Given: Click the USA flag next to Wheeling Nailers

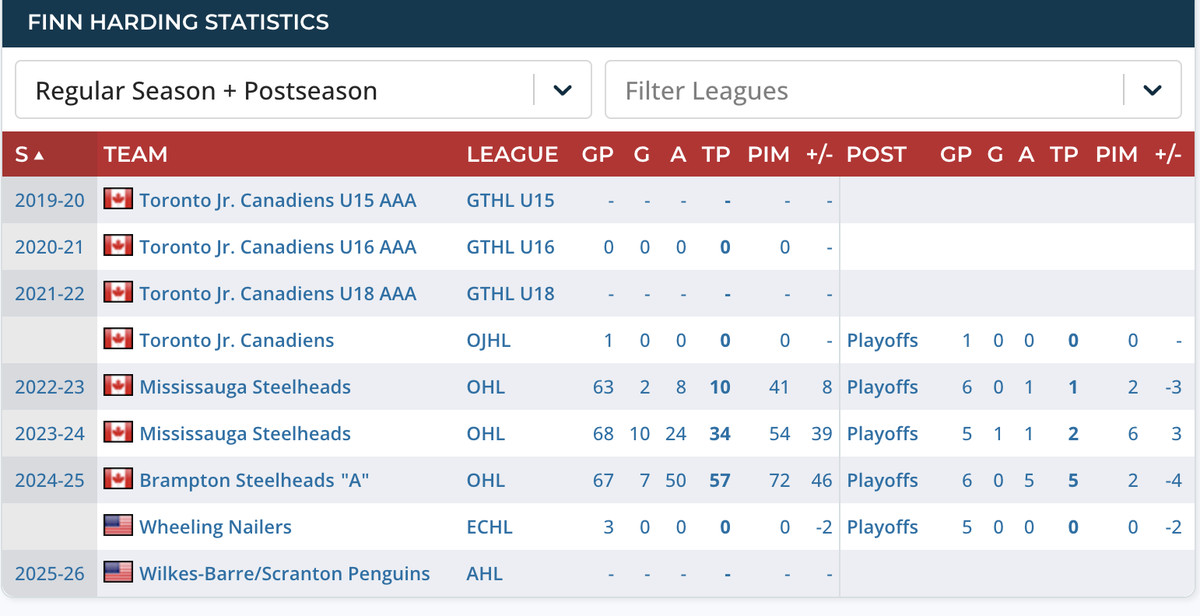Looking at the screenshot, I should tap(118, 526).
